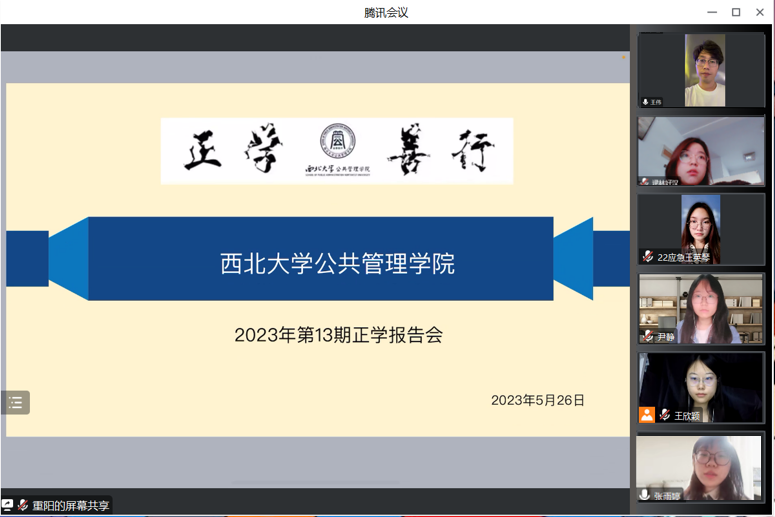Click the screen share icon in bottom bar
The height and width of the screenshot is (517, 775).
tap(8, 506)
